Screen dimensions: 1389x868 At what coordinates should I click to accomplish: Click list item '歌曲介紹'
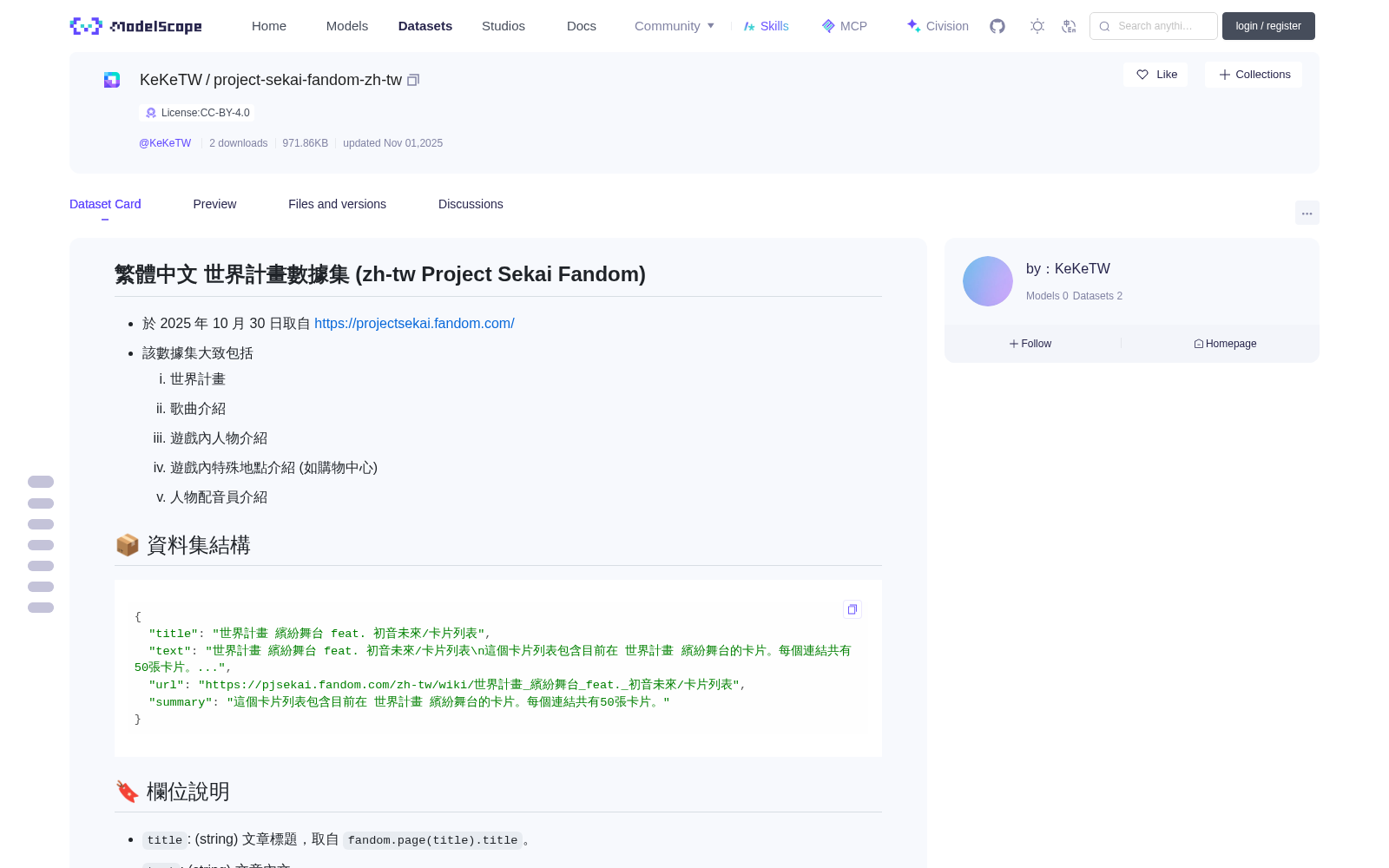(x=198, y=409)
